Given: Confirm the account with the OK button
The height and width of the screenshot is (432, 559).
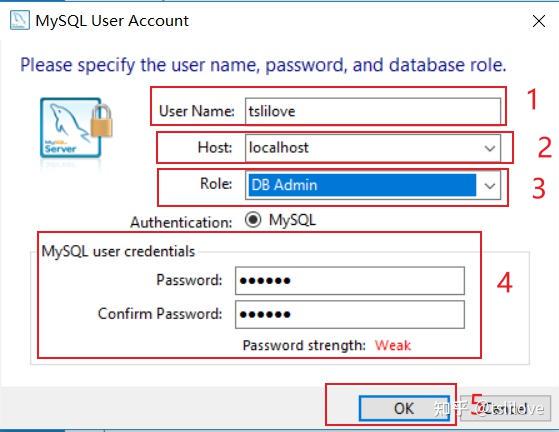Looking at the screenshot, I should tap(404, 408).
